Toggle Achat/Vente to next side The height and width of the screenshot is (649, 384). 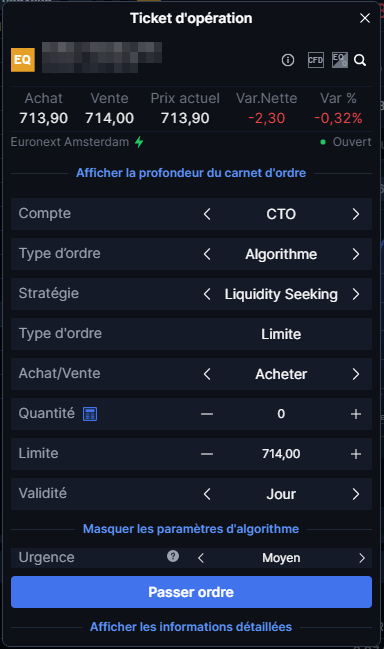[356, 374]
